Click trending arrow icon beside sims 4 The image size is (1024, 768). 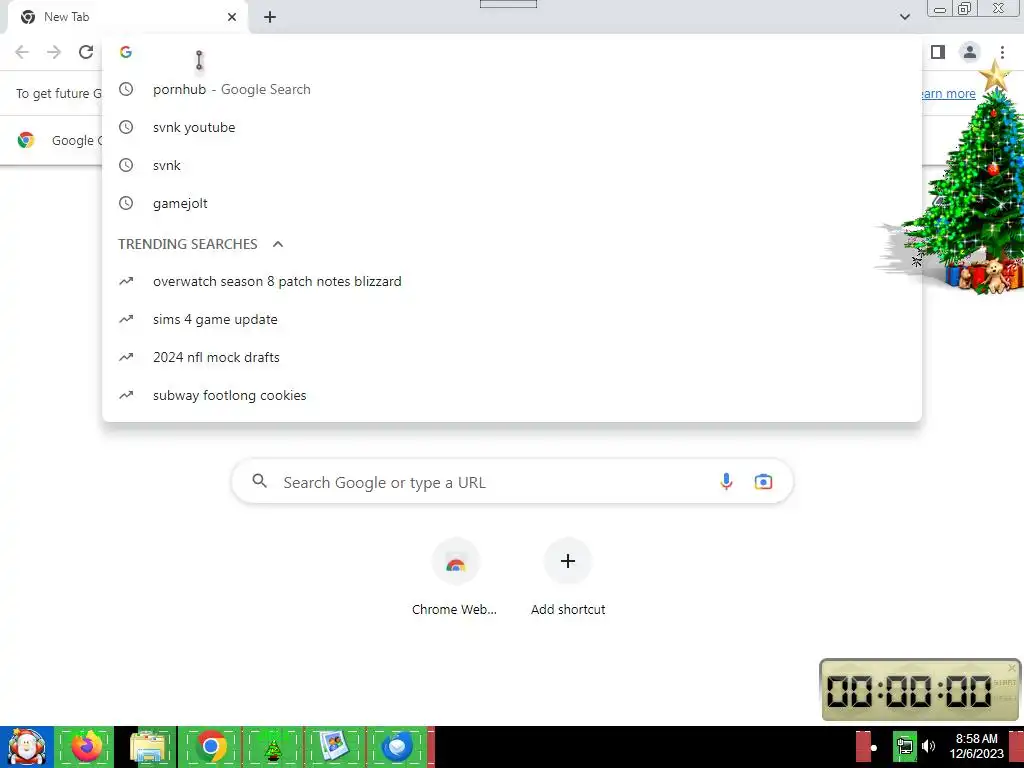(x=126, y=319)
